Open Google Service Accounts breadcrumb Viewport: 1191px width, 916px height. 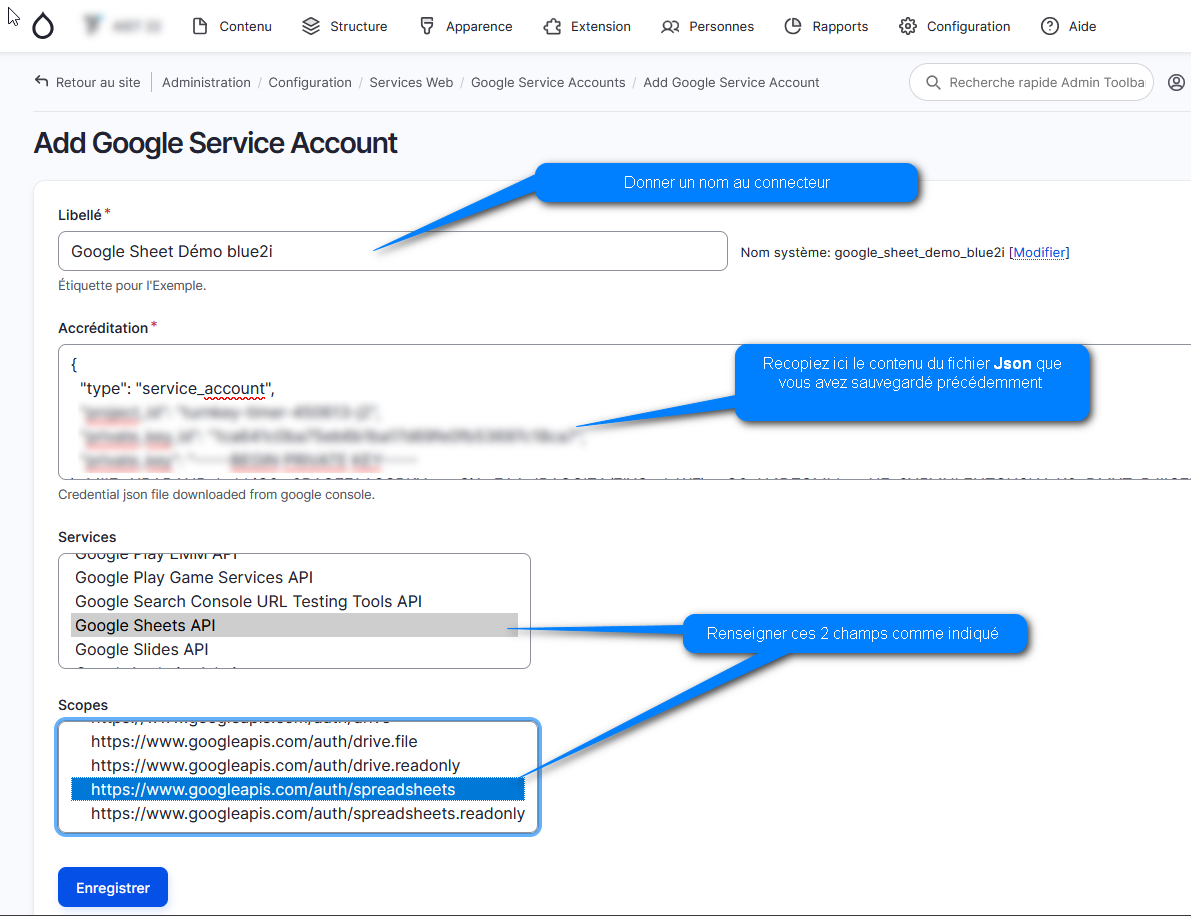(548, 82)
